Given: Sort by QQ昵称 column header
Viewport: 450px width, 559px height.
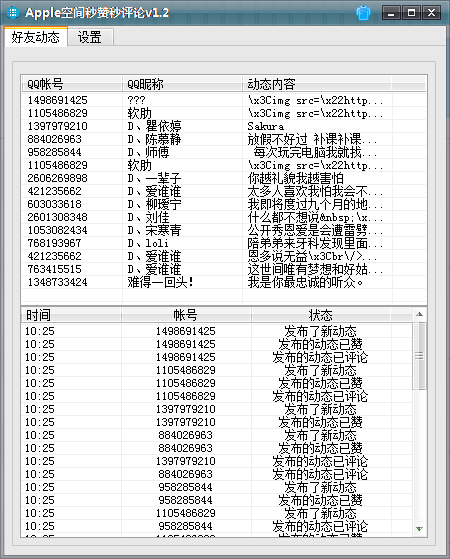Looking at the screenshot, I should coord(182,84).
